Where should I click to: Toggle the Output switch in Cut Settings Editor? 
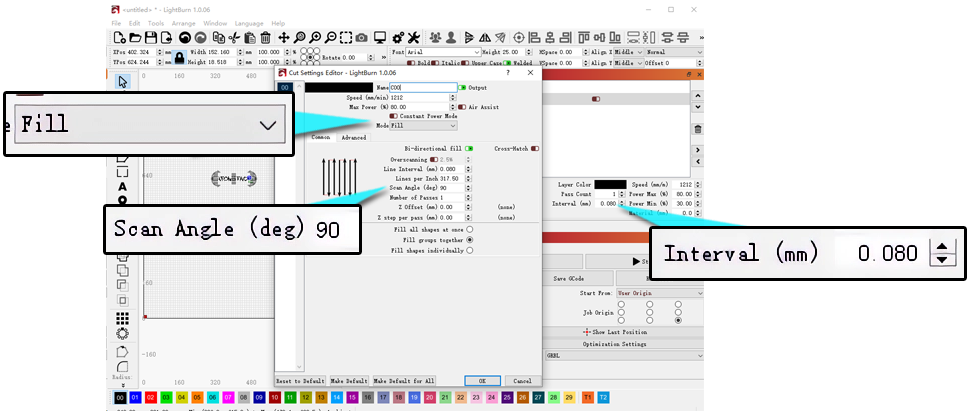(x=462, y=88)
